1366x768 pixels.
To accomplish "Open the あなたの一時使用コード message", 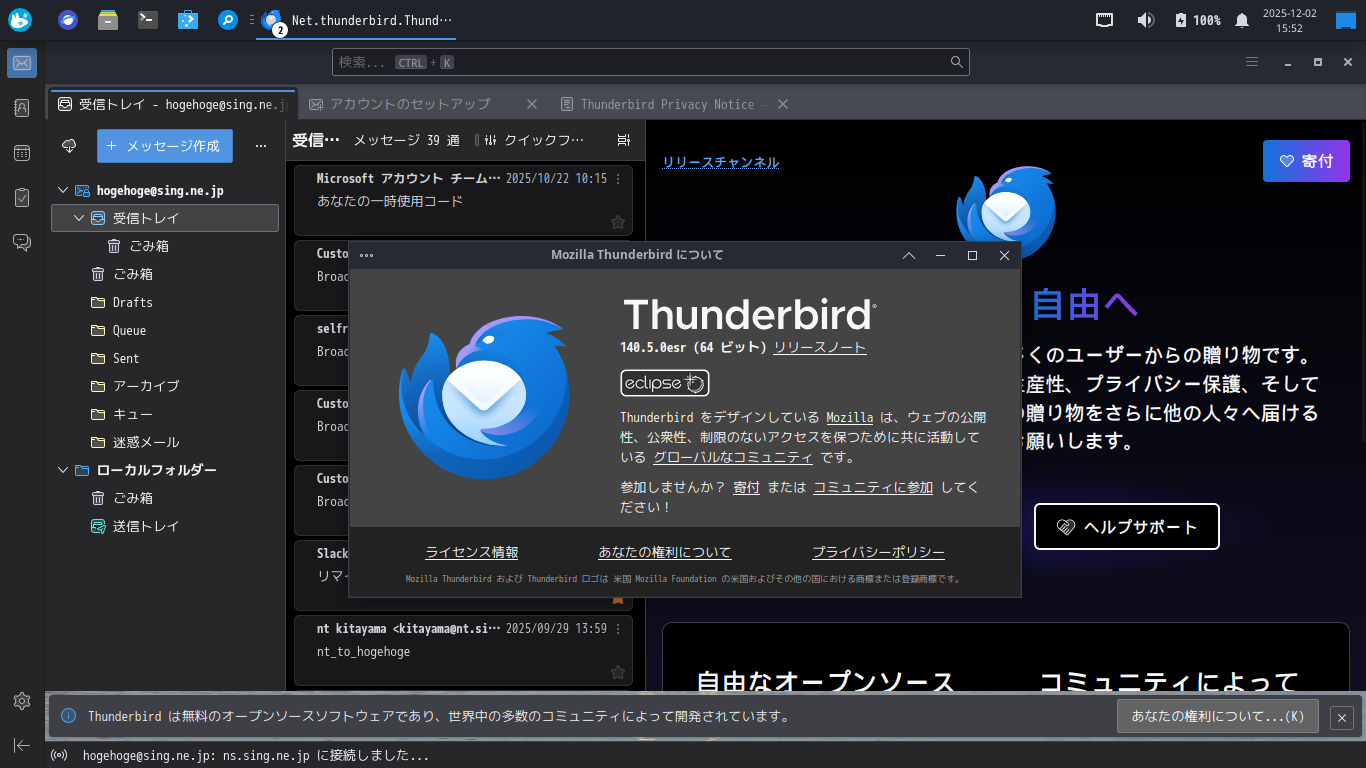I will click(x=463, y=200).
